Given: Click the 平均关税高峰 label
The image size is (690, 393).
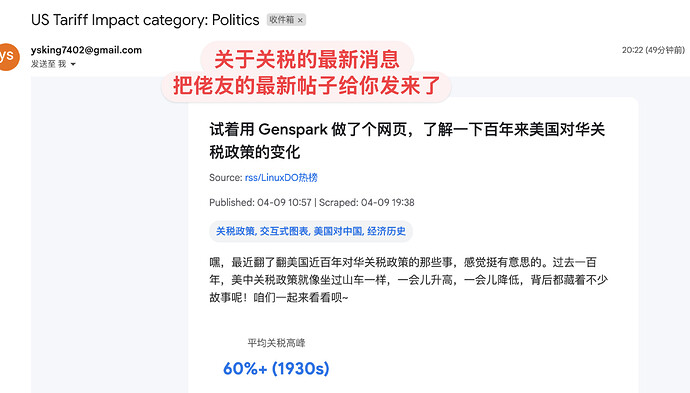Looking at the screenshot, I should tap(276, 343).
